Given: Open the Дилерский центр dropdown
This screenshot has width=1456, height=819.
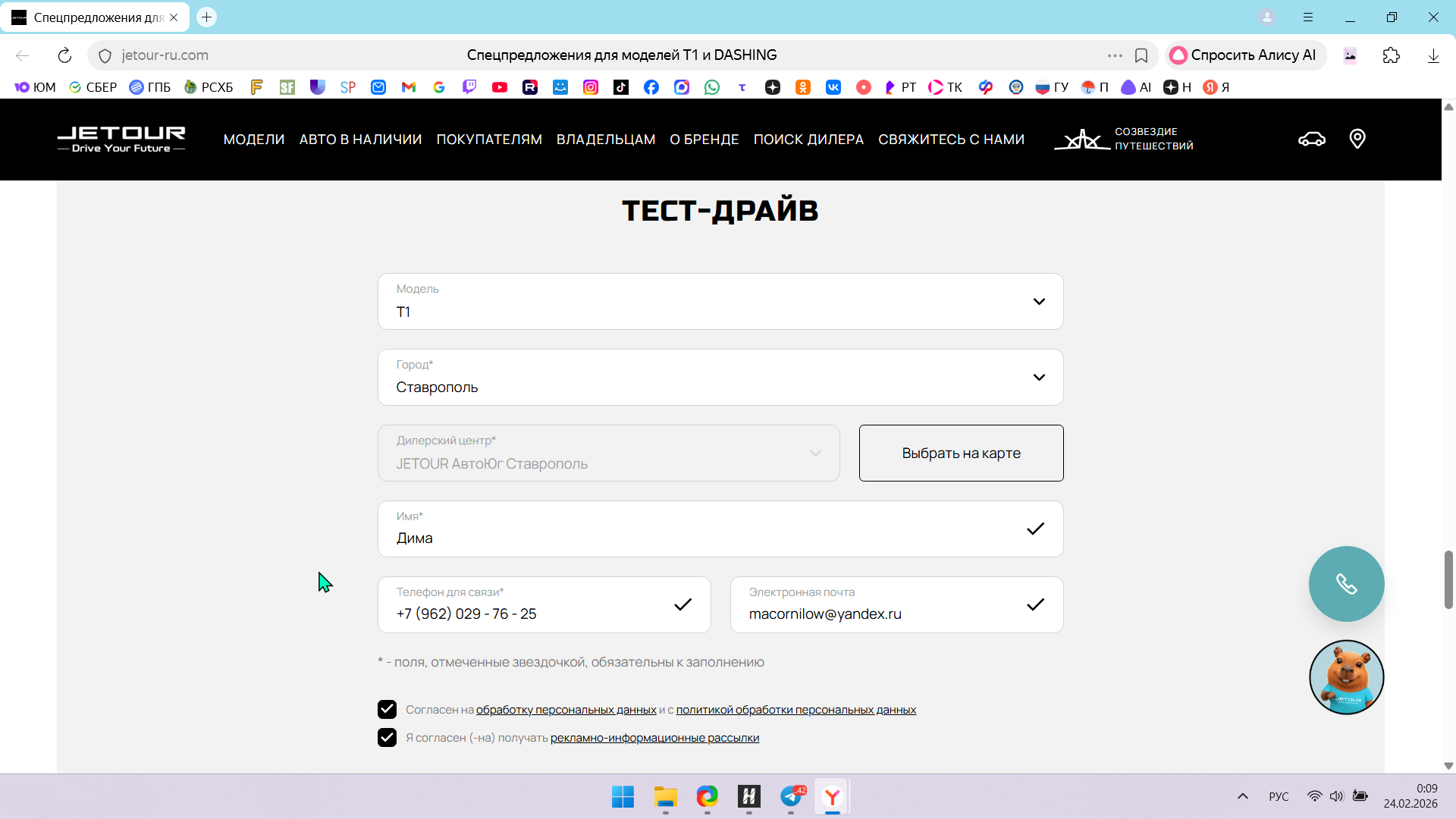Looking at the screenshot, I should [x=608, y=453].
